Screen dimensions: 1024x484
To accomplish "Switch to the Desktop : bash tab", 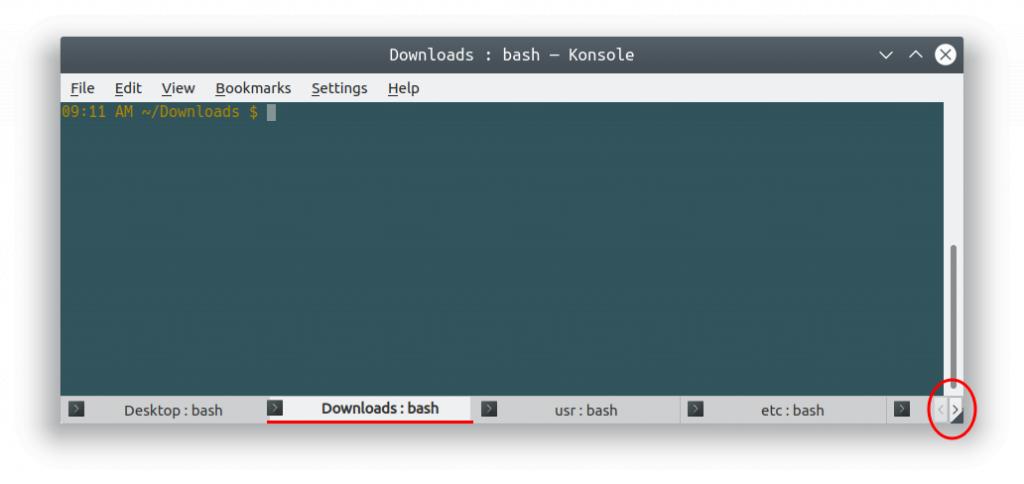I will 173,410.
